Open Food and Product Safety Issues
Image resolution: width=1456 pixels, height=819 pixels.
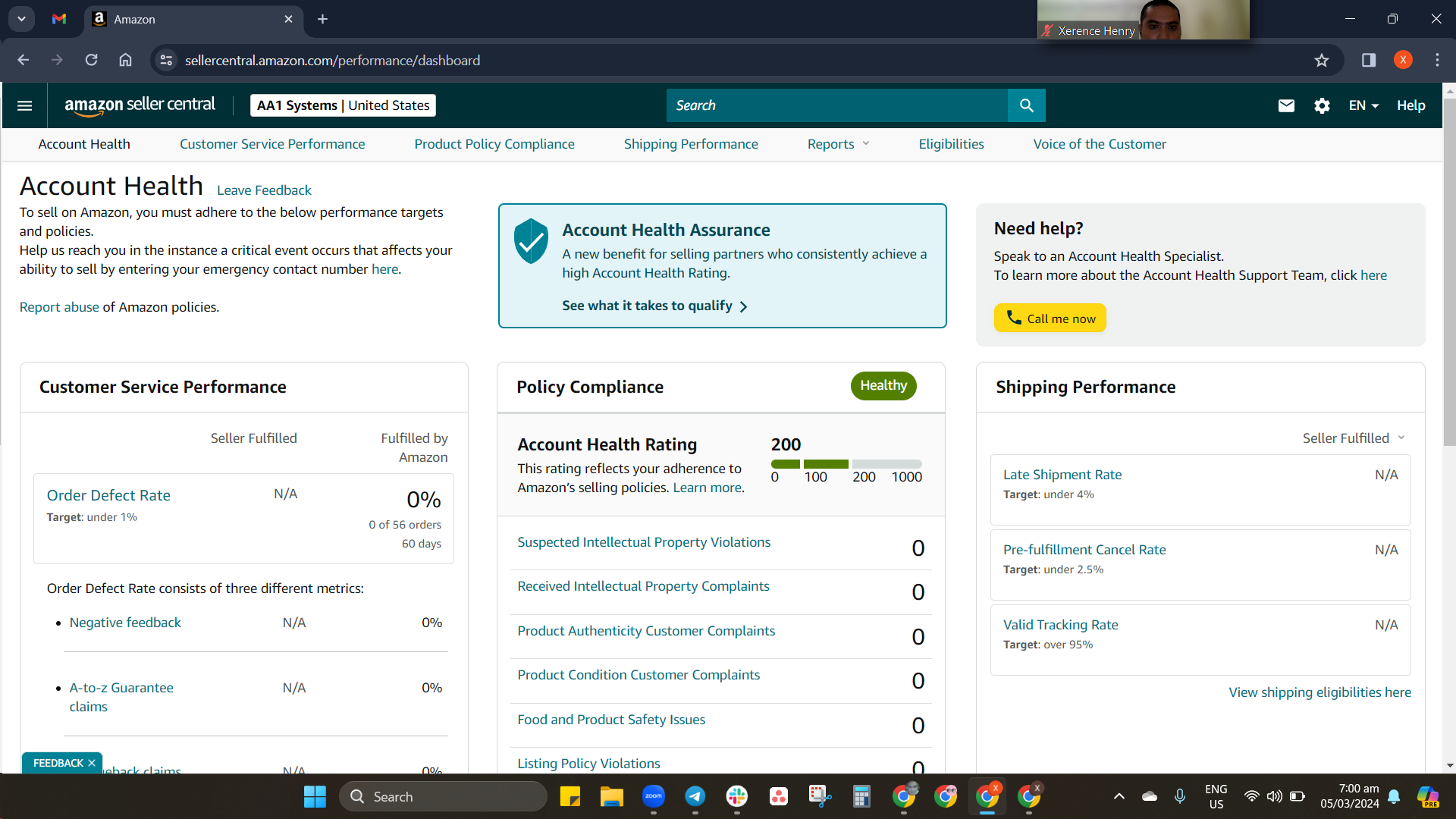coord(611,720)
